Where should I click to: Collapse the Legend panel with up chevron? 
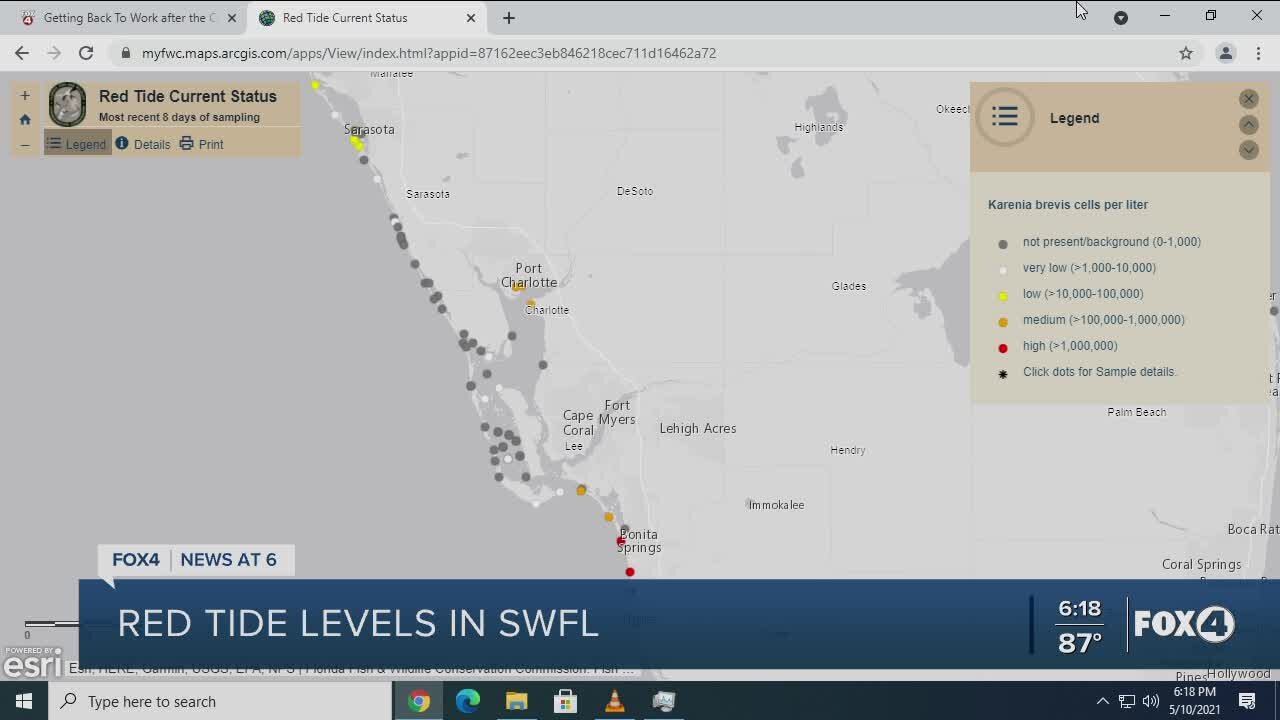tap(1248, 124)
